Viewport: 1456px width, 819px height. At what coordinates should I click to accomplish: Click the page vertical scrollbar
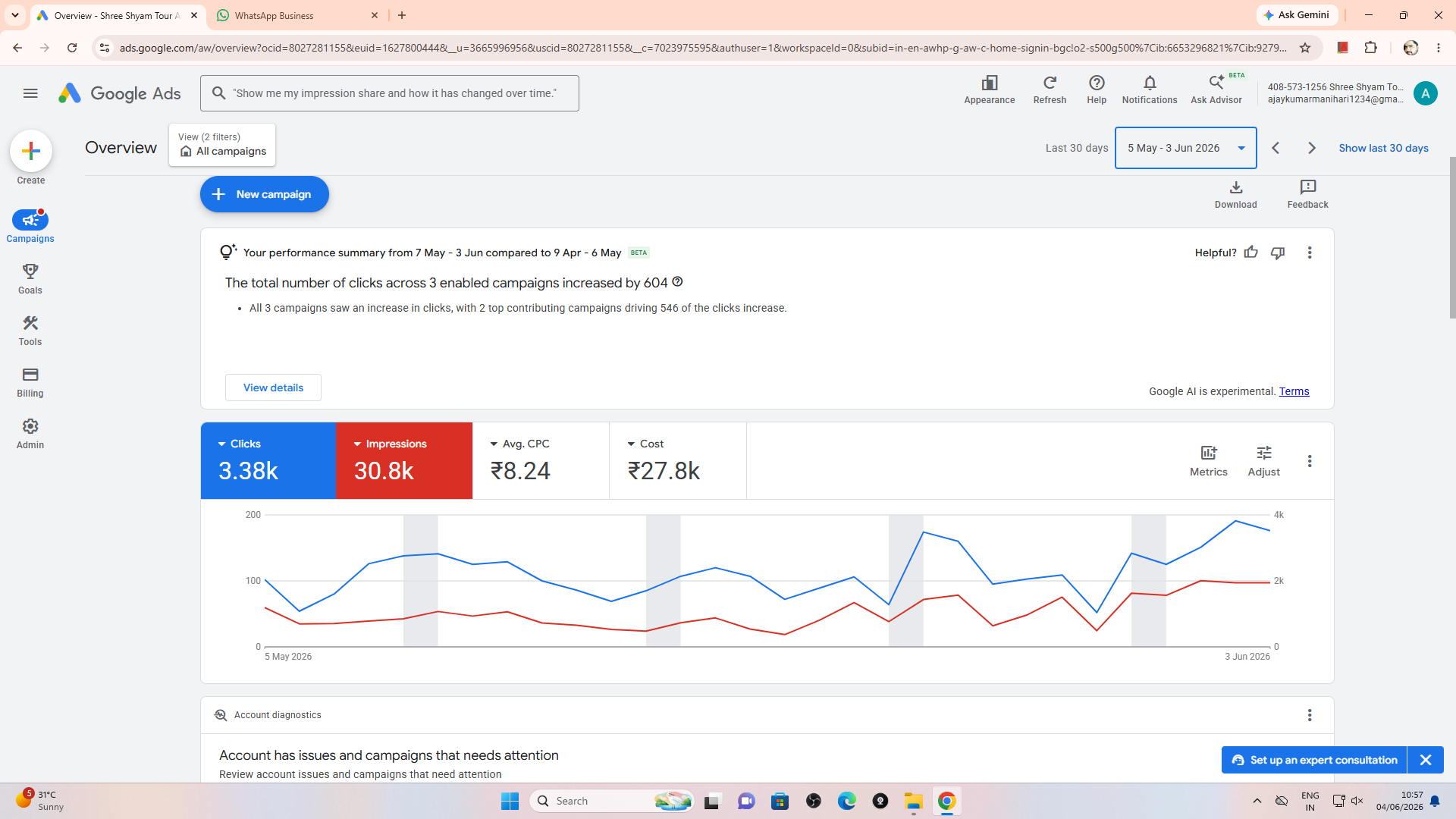pyautogui.click(x=1451, y=238)
